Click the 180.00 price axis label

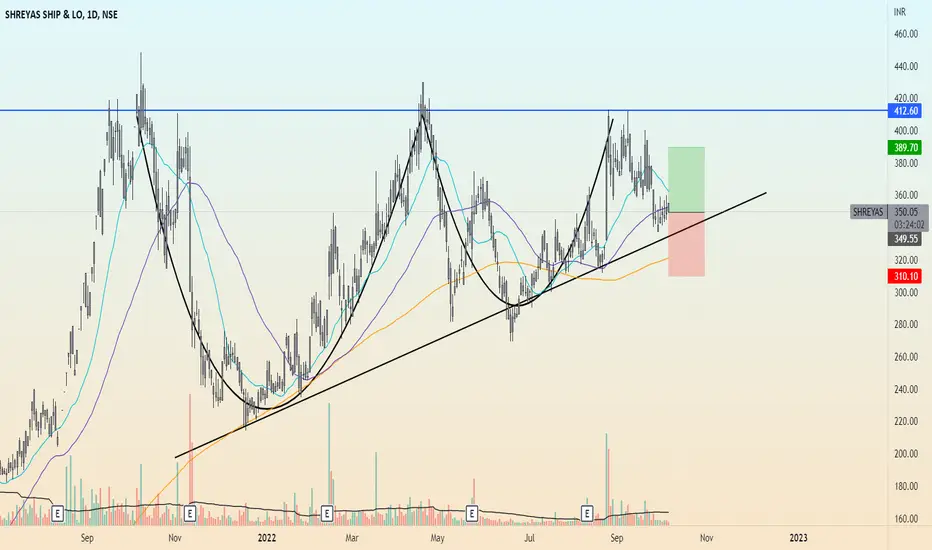click(x=906, y=486)
